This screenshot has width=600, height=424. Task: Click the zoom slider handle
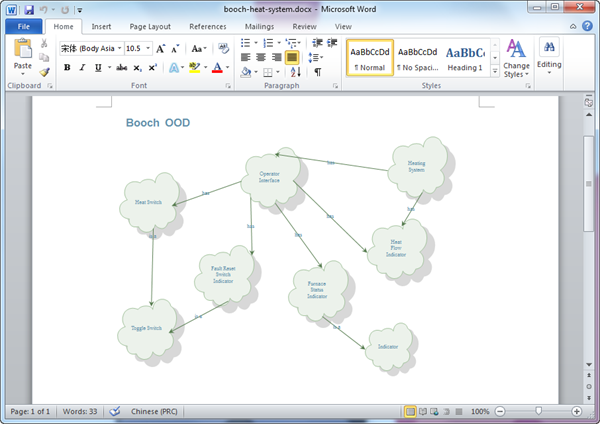[x=538, y=411]
